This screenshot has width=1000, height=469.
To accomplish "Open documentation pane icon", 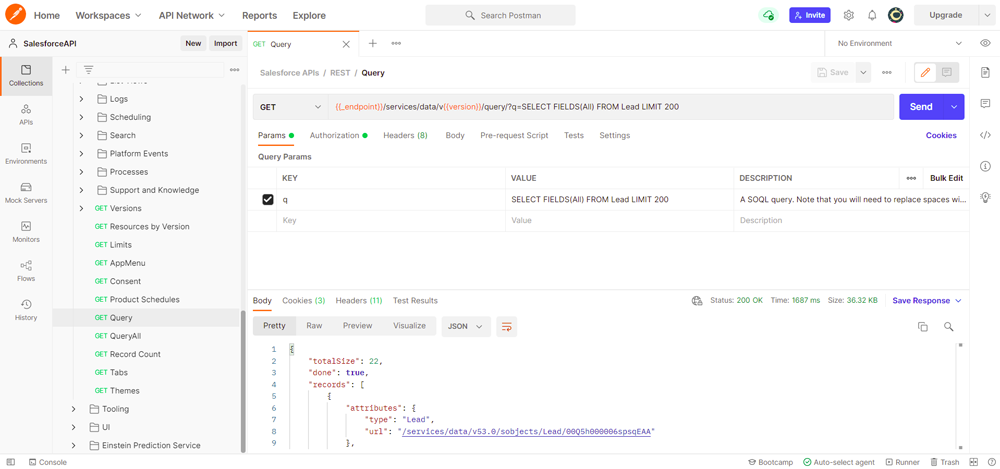I will pos(985,72).
